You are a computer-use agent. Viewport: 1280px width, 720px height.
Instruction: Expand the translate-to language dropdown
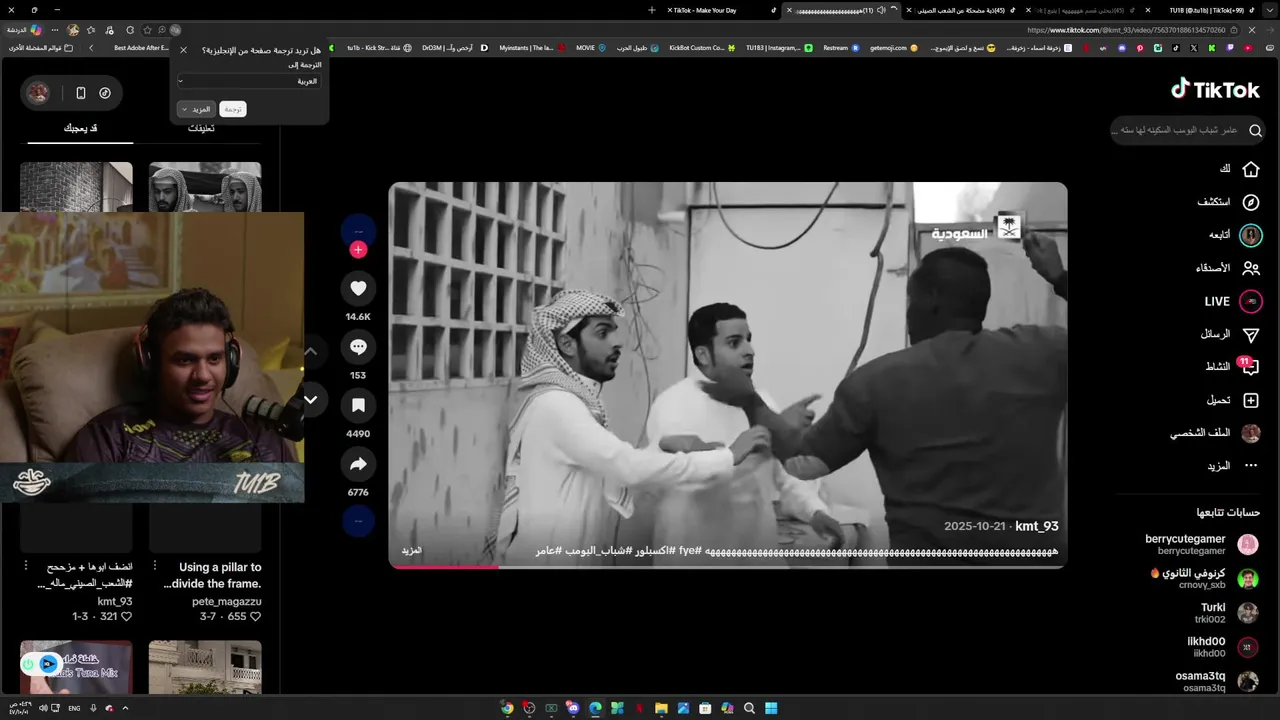(x=248, y=81)
